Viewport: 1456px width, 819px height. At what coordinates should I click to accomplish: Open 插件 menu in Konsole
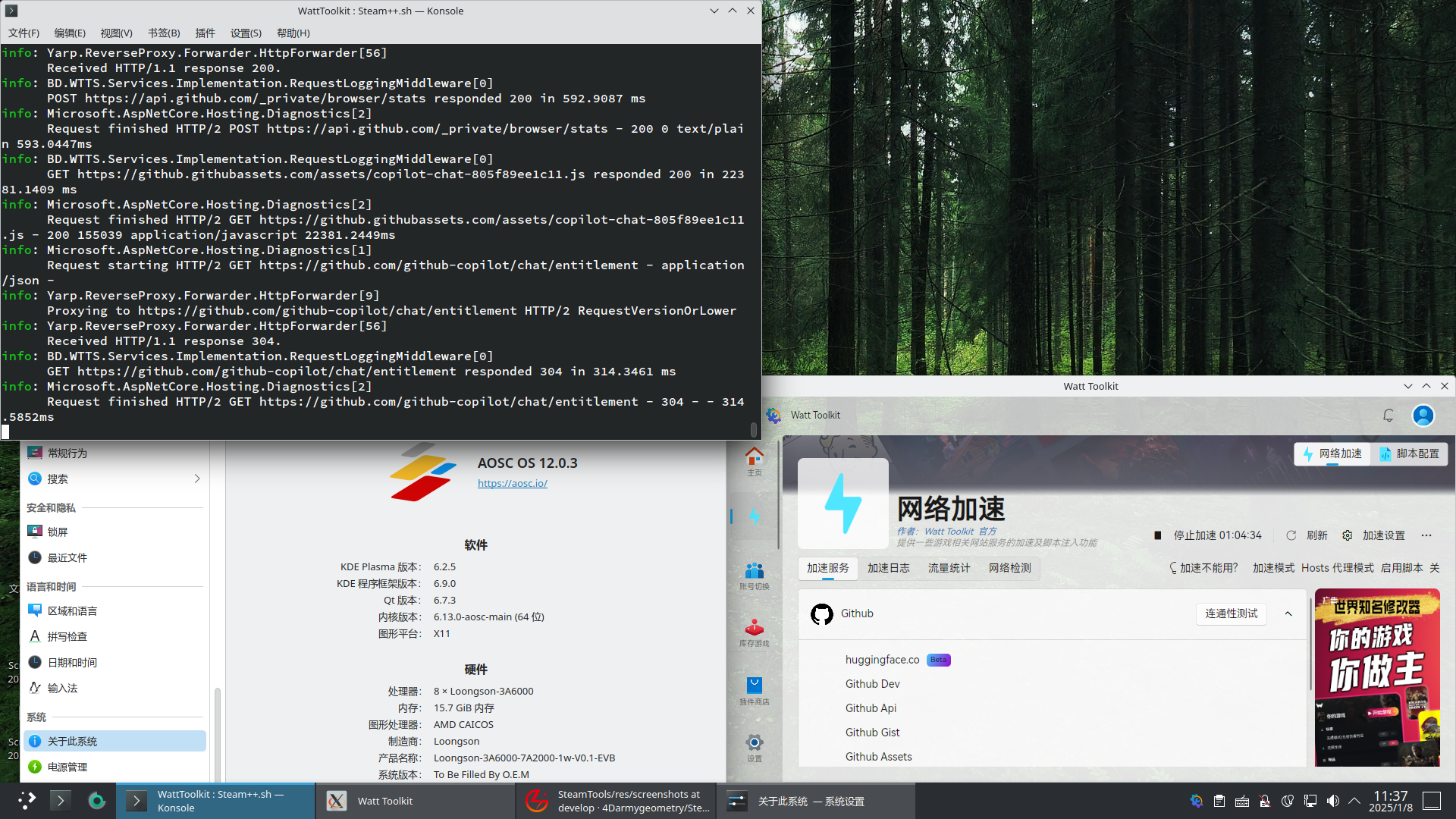coord(205,33)
